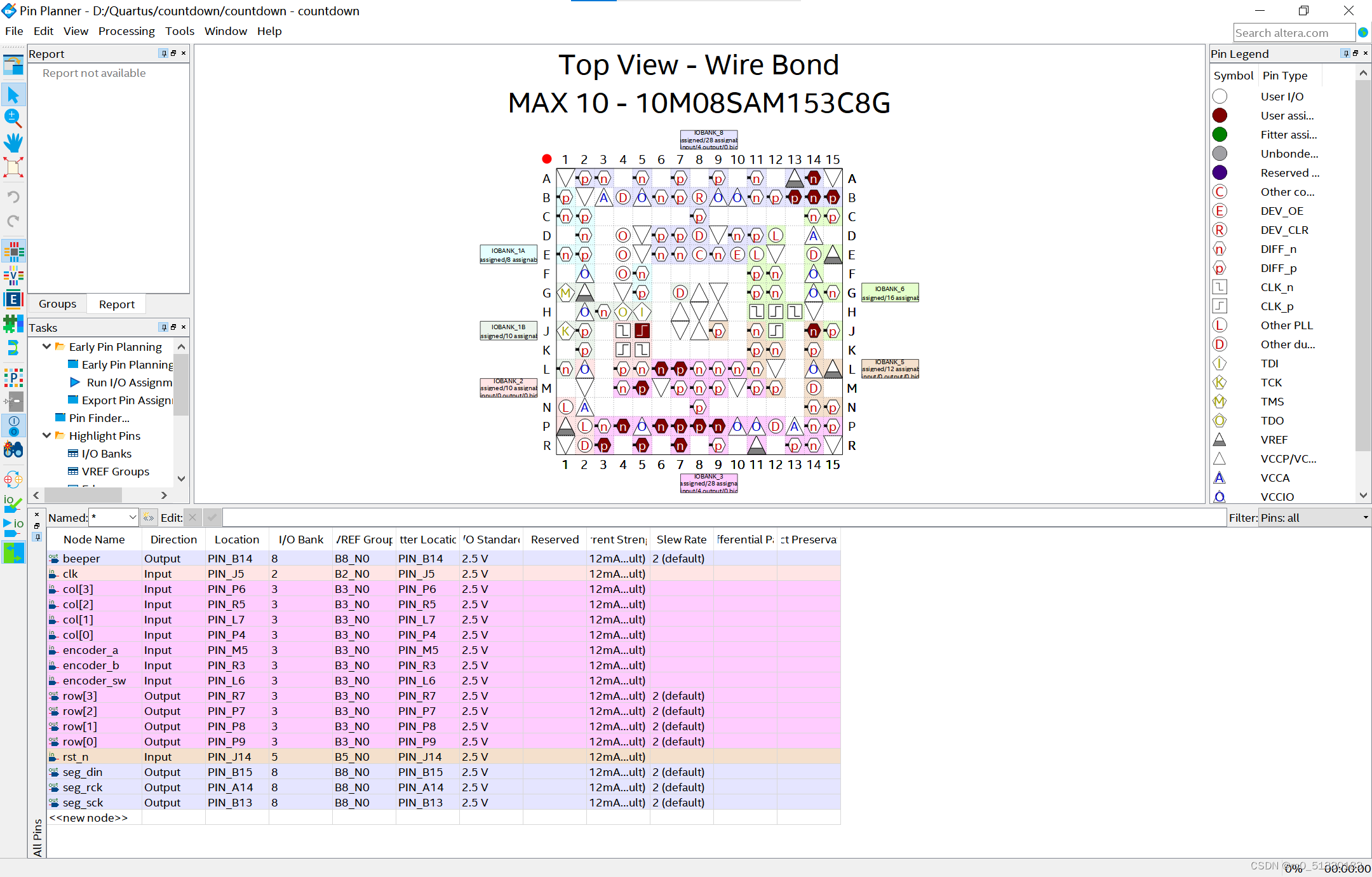
Task: Click the grayed undo arrow
Action: 13,196
